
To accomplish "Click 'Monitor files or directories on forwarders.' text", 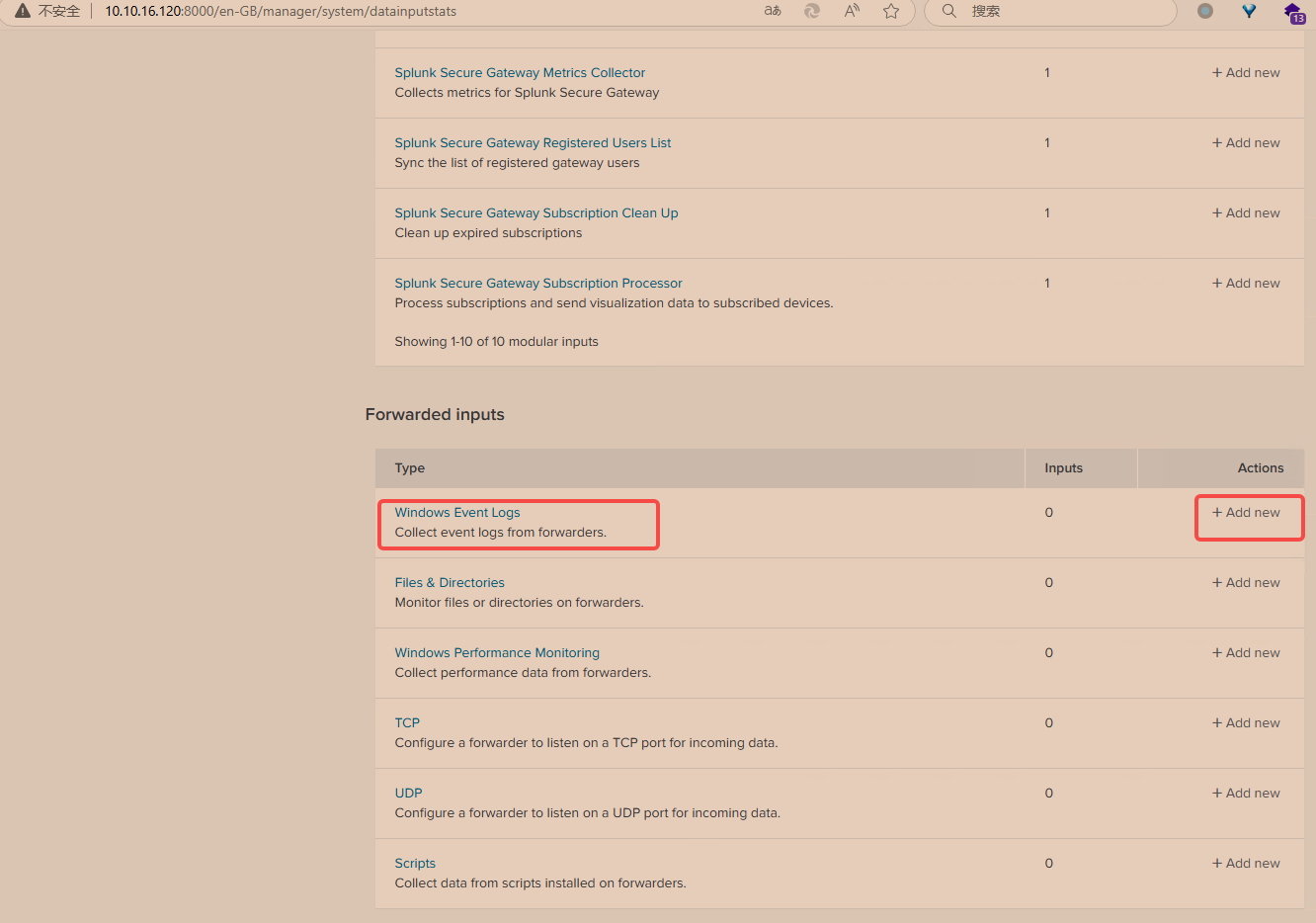I will pyautogui.click(x=519, y=603).
